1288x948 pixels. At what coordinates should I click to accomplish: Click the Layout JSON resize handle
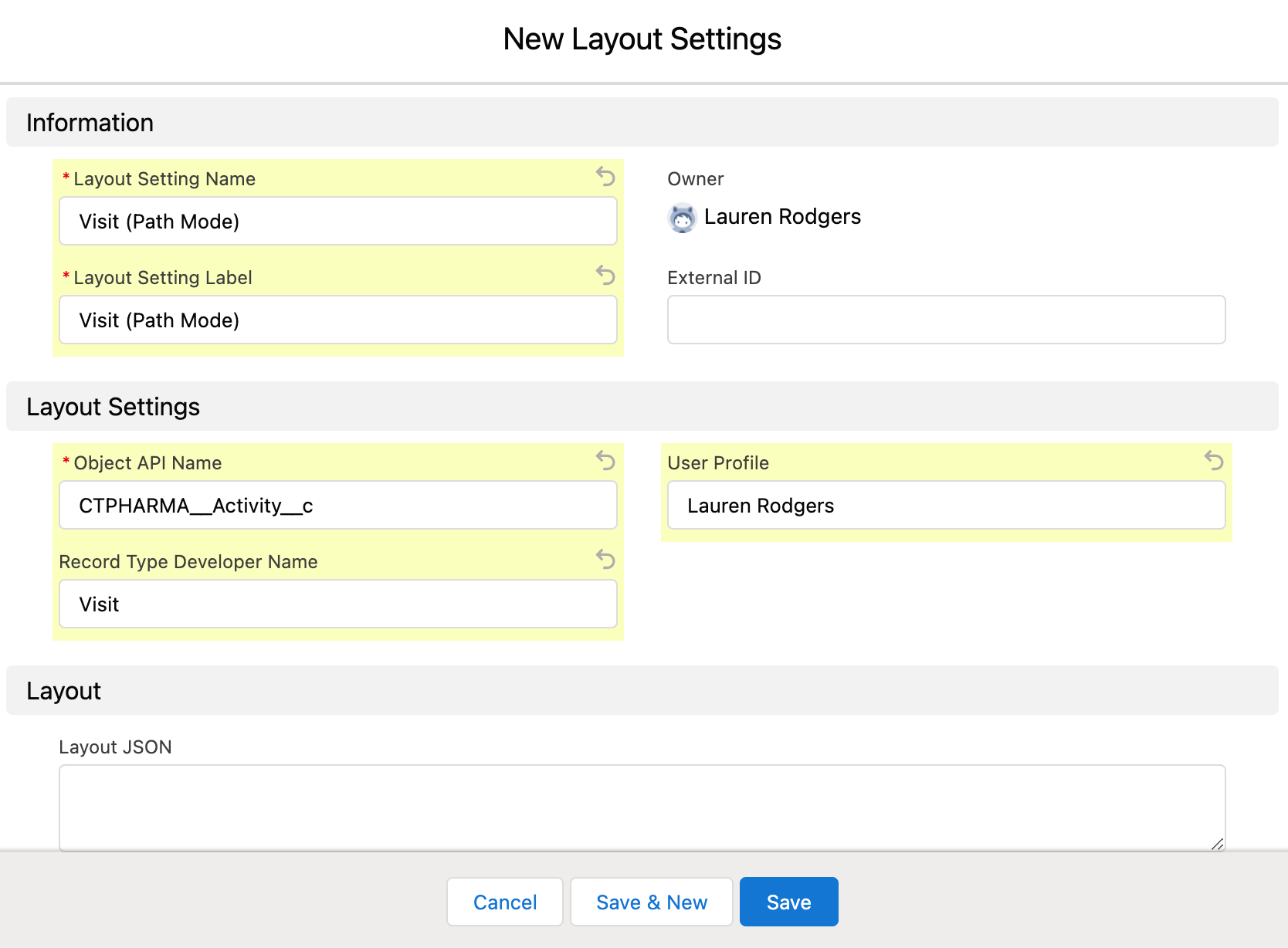[1216, 845]
